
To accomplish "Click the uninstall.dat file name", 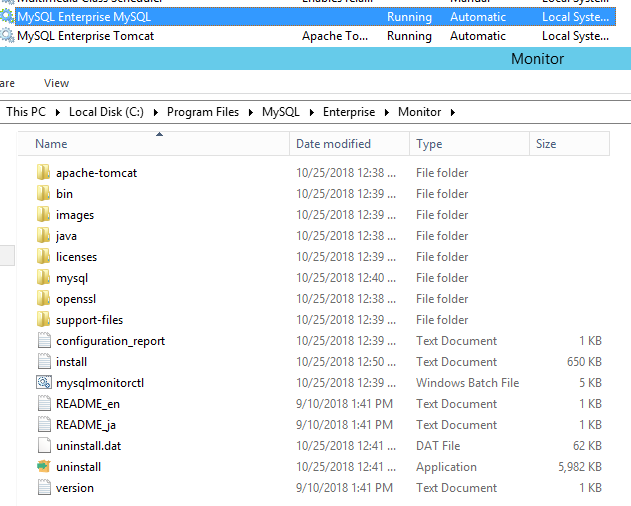I will (89, 446).
